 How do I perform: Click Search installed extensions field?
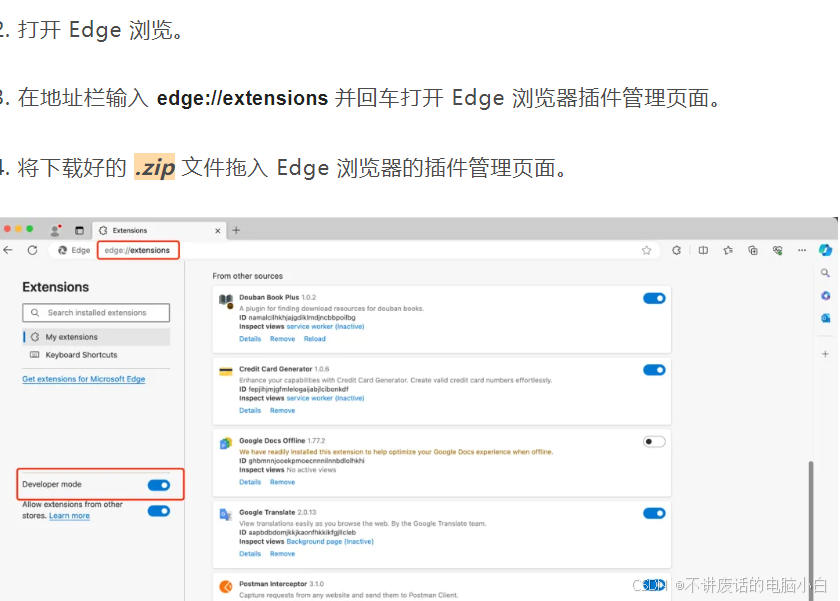click(x=96, y=313)
